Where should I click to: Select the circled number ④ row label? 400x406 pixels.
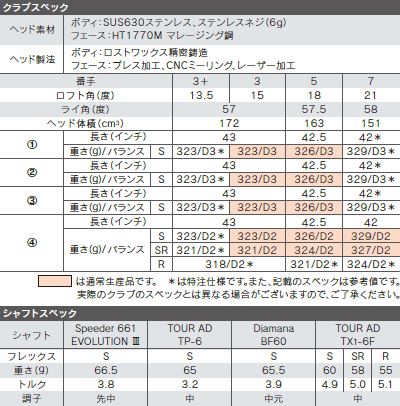[32, 243]
